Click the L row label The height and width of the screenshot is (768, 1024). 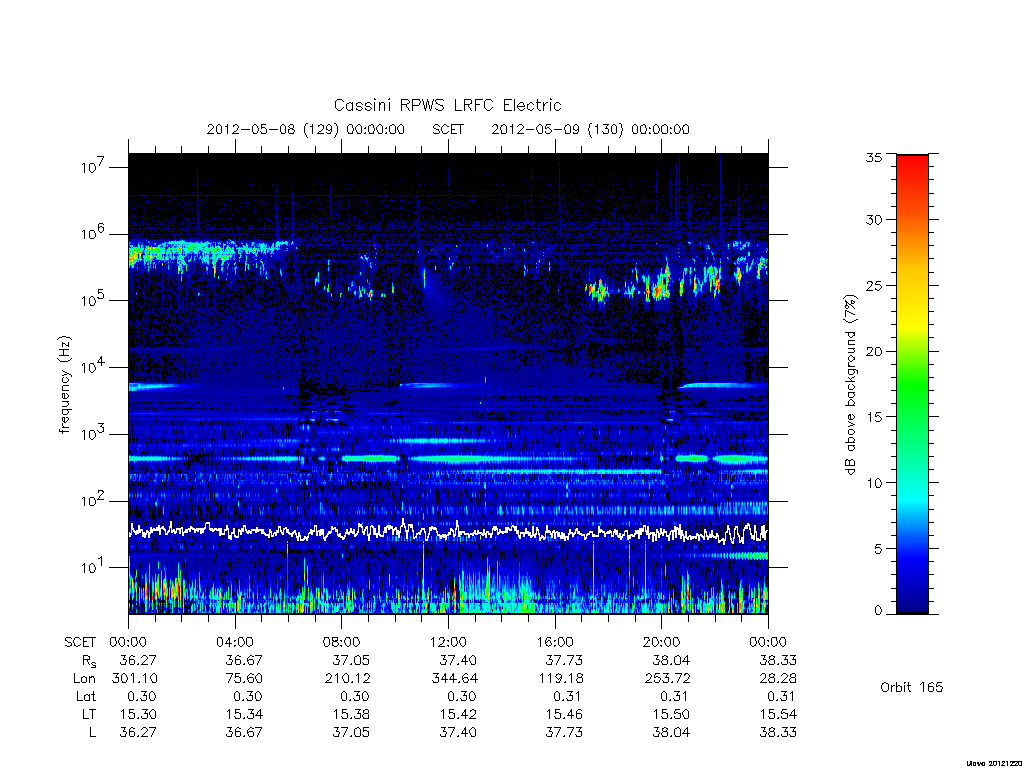tap(92, 733)
